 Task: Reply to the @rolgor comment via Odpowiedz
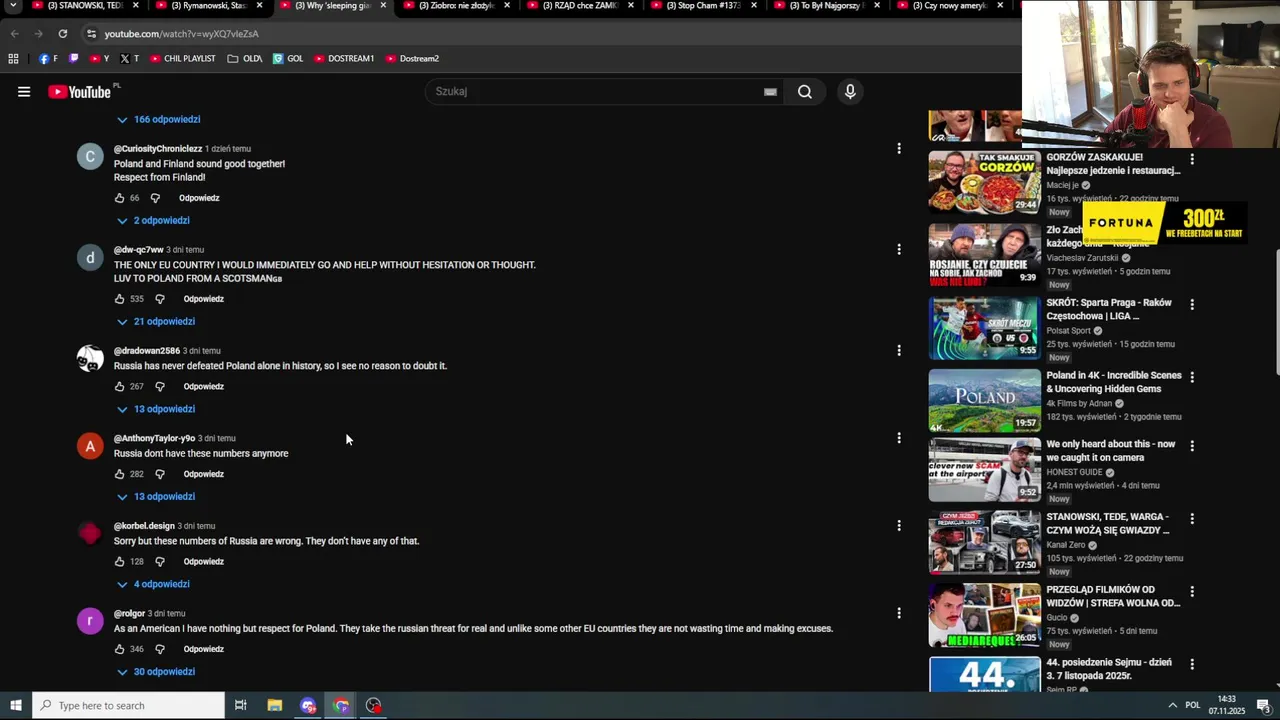tap(203, 649)
